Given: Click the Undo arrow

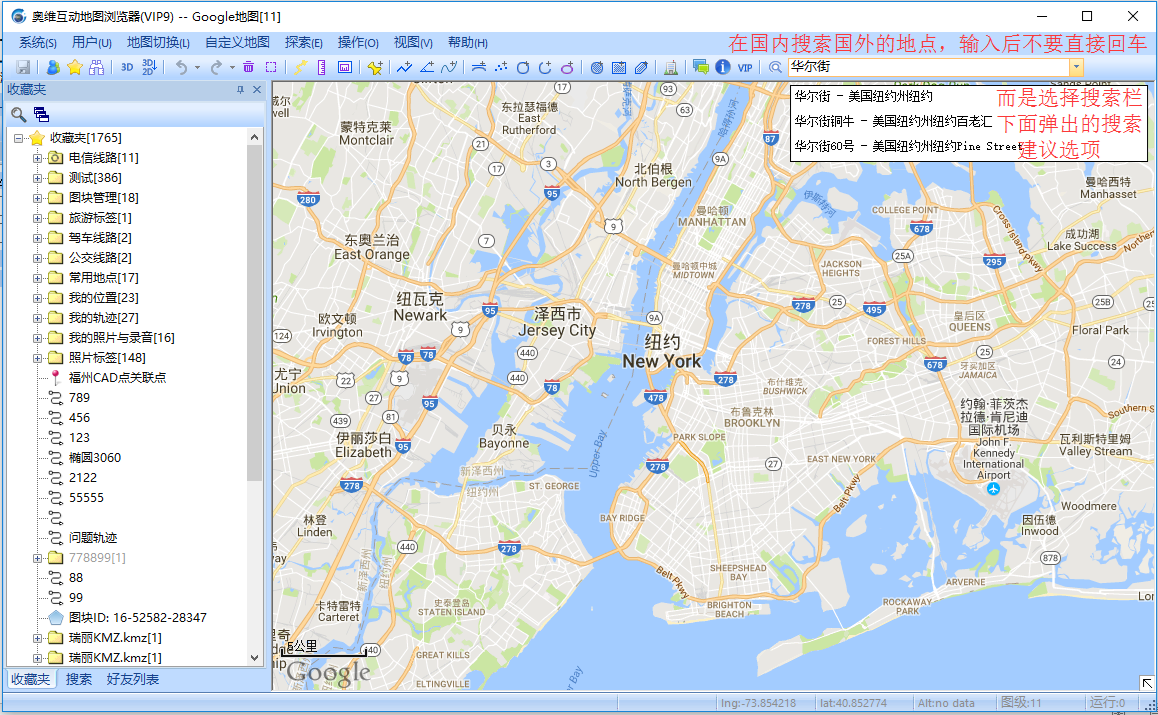Looking at the screenshot, I should coord(181,67).
